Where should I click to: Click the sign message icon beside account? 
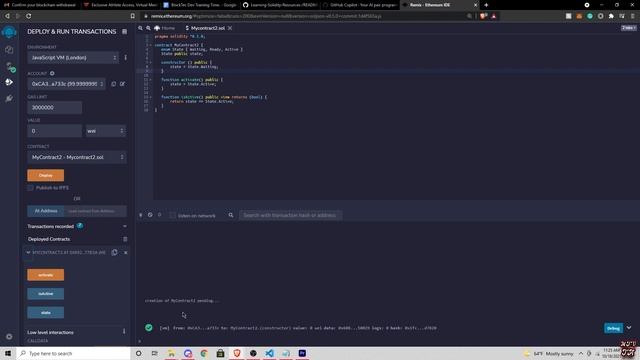tap(122, 84)
